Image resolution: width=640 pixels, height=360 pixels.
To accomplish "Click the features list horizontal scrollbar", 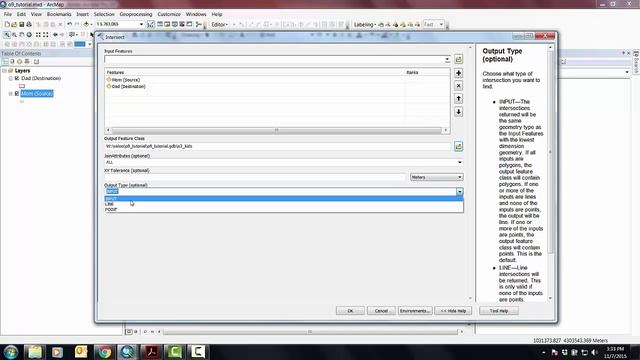I will coord(277,130).
